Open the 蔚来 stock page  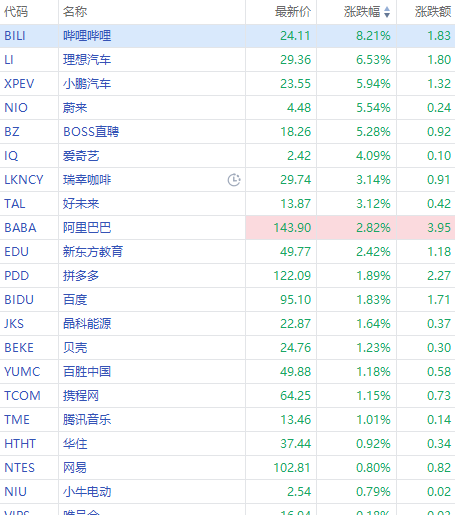[x=75, y=108]
